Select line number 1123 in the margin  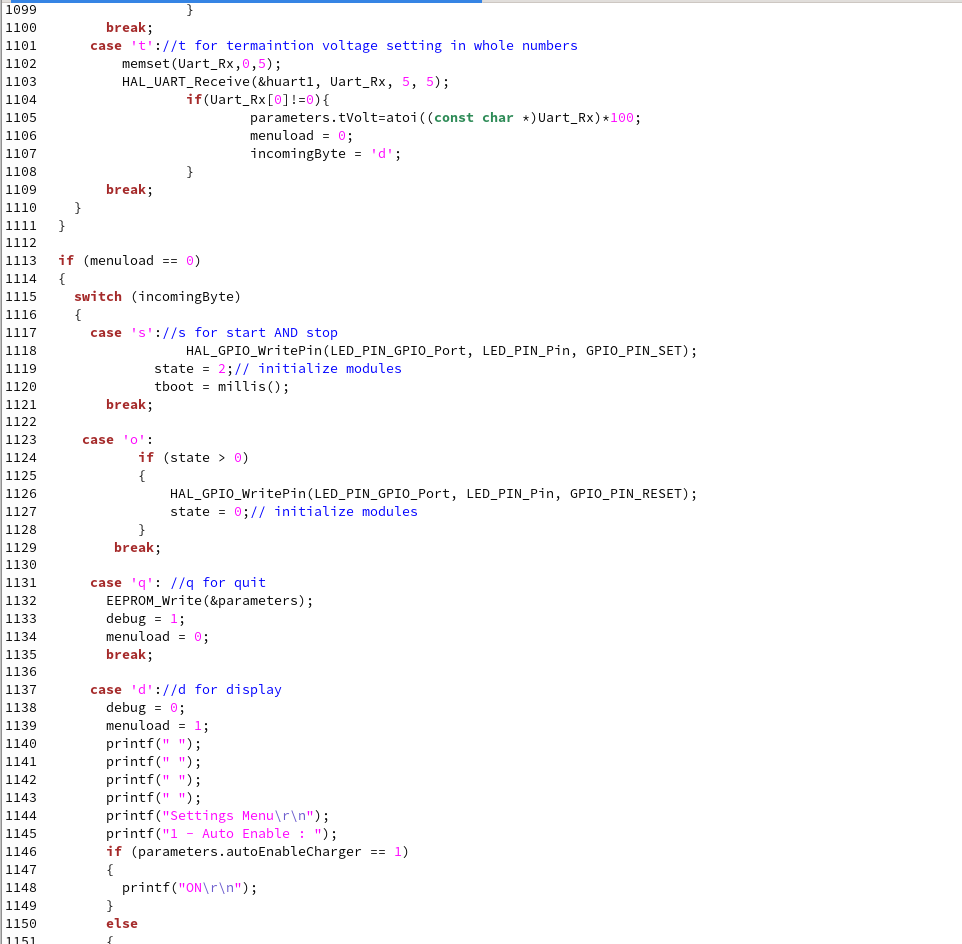point(21,440)
